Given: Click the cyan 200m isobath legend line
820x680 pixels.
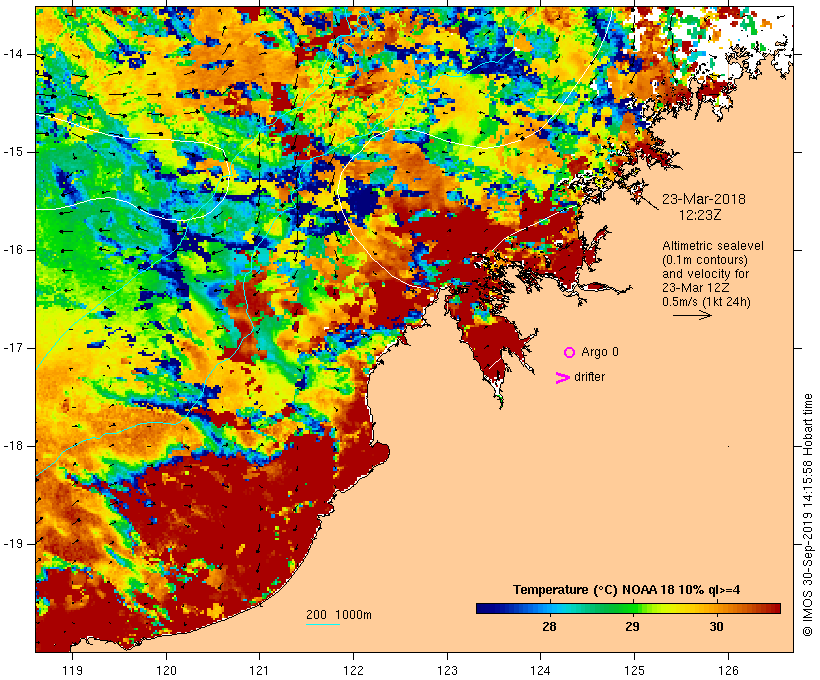Looking at the screenshot, I should pos(323,624).
